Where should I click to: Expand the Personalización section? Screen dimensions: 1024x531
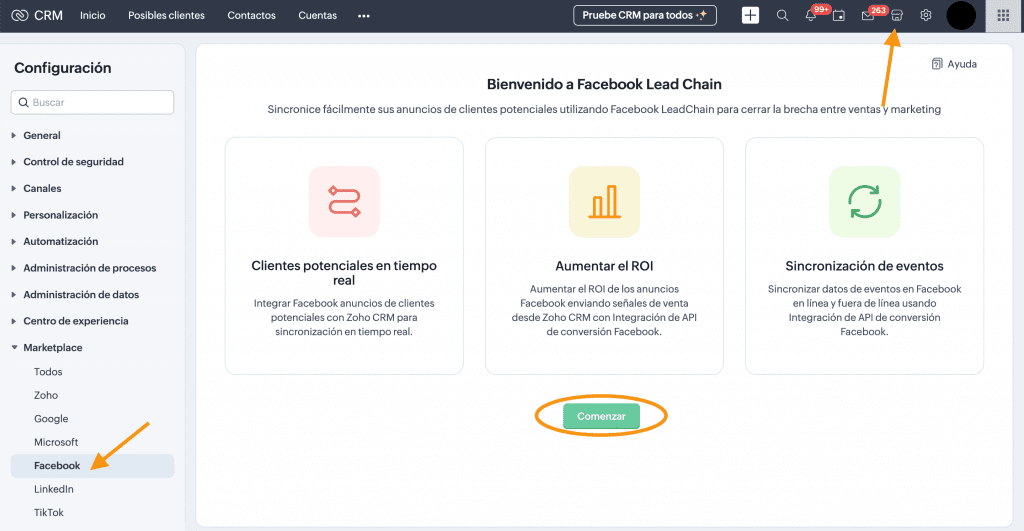pos(61,215)
